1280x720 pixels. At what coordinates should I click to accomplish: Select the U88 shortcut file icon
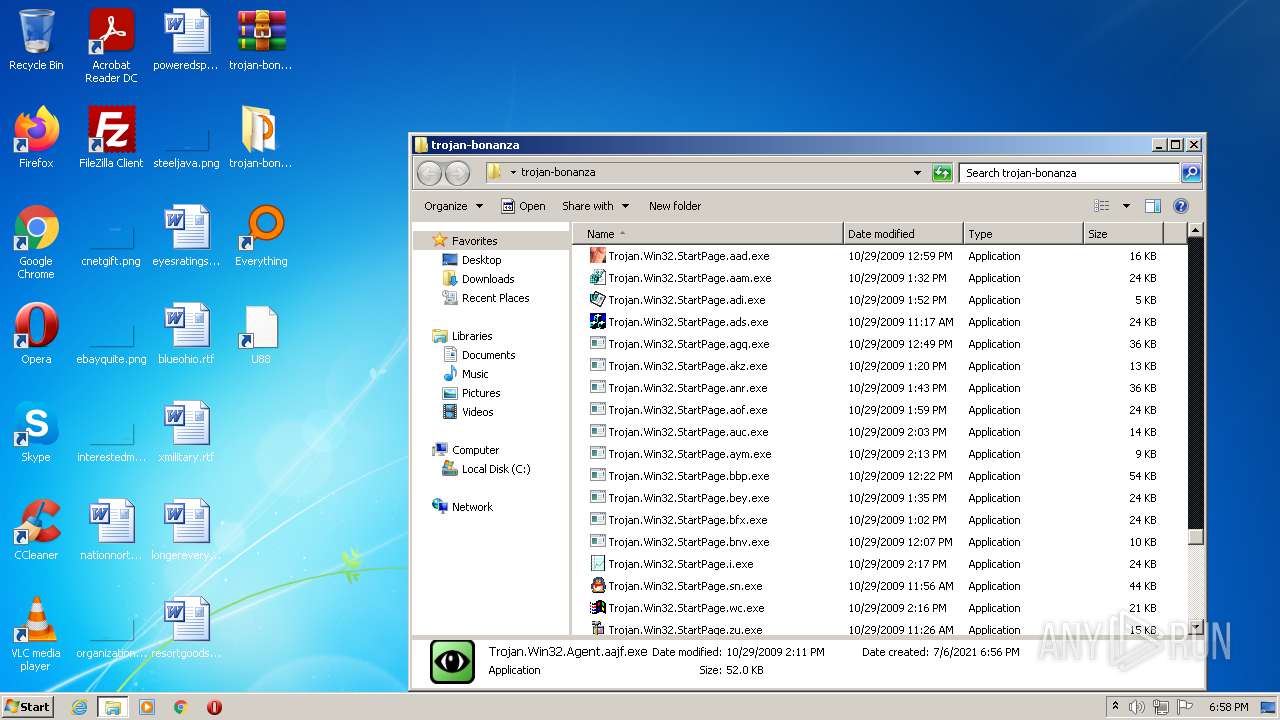tap(261, 334)
